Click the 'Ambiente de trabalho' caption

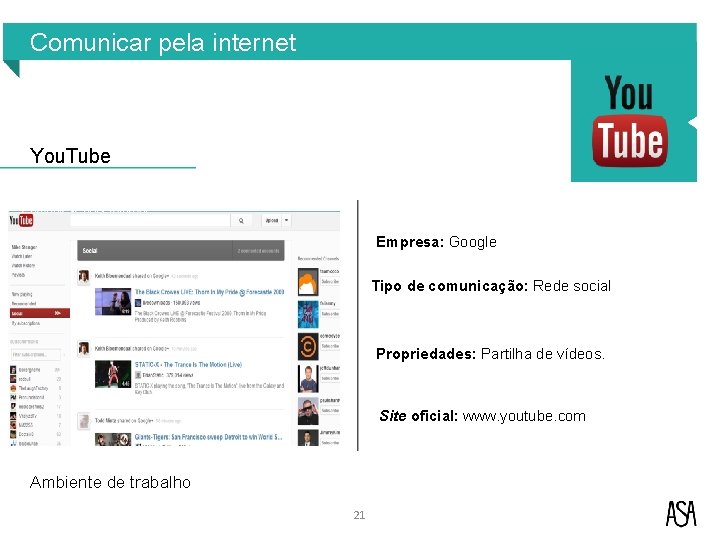point(110,483)
